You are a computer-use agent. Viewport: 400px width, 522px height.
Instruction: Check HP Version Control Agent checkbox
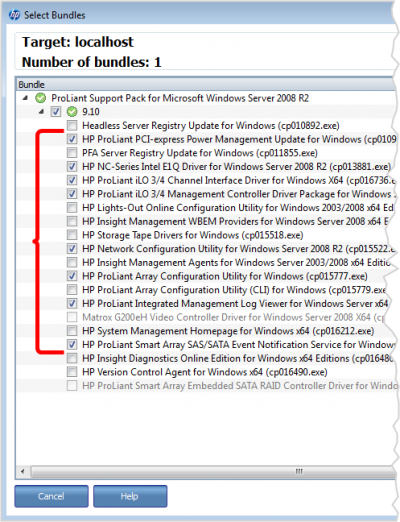(x=72, y=372)
